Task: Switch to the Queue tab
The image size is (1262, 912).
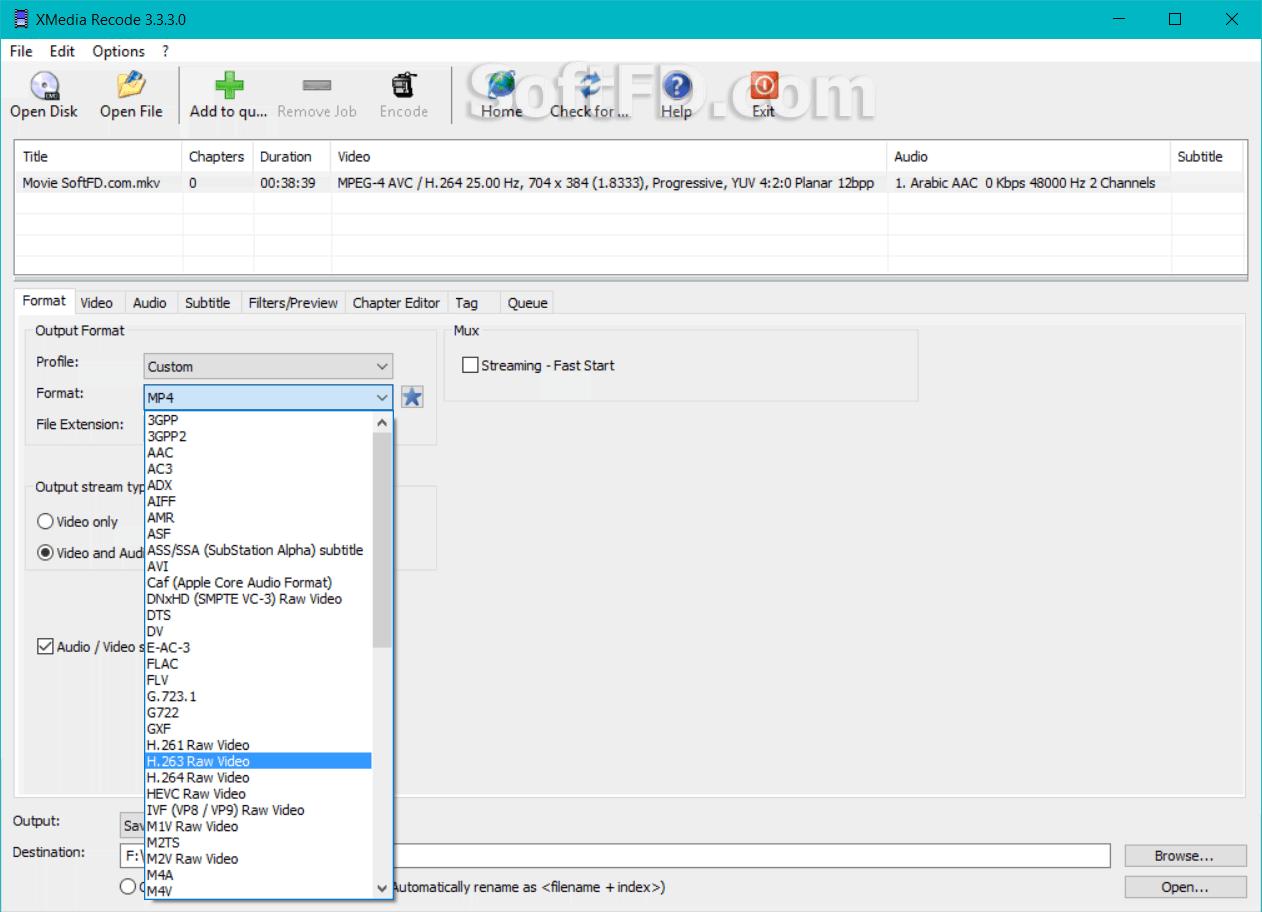Action: (527, 303)
